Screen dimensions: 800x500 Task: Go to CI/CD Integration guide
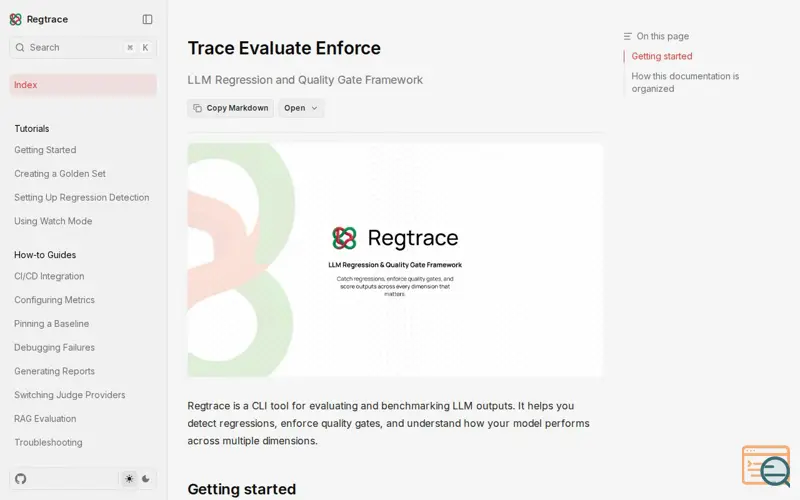(49, 276)
